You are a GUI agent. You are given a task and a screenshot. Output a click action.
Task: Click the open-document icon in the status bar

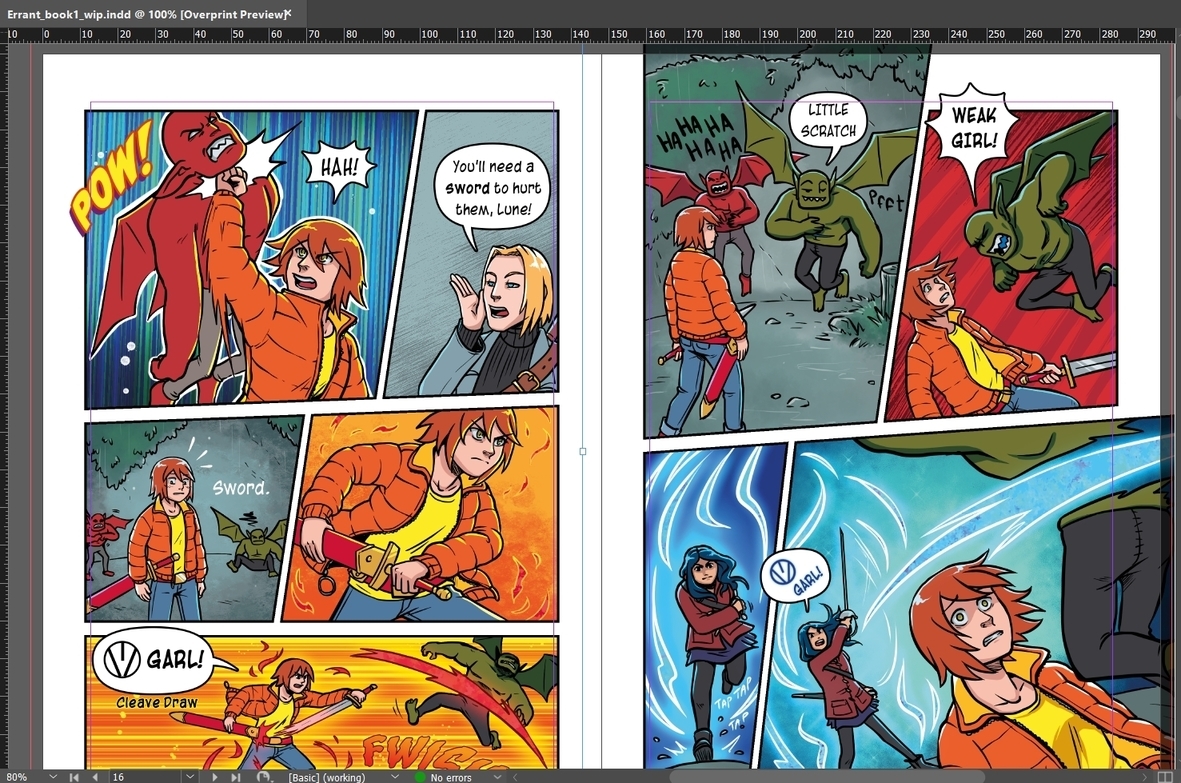pos(264,777)
